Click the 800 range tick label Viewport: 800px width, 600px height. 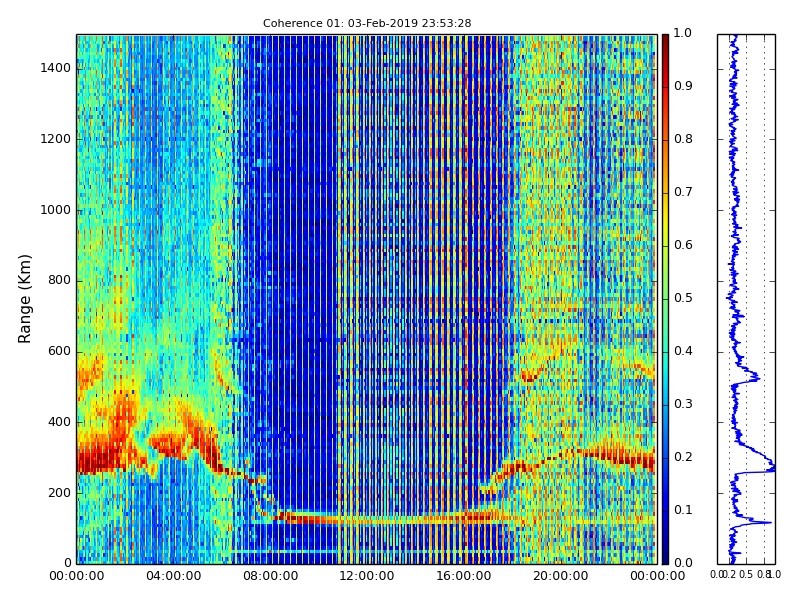tap(59, 280)
